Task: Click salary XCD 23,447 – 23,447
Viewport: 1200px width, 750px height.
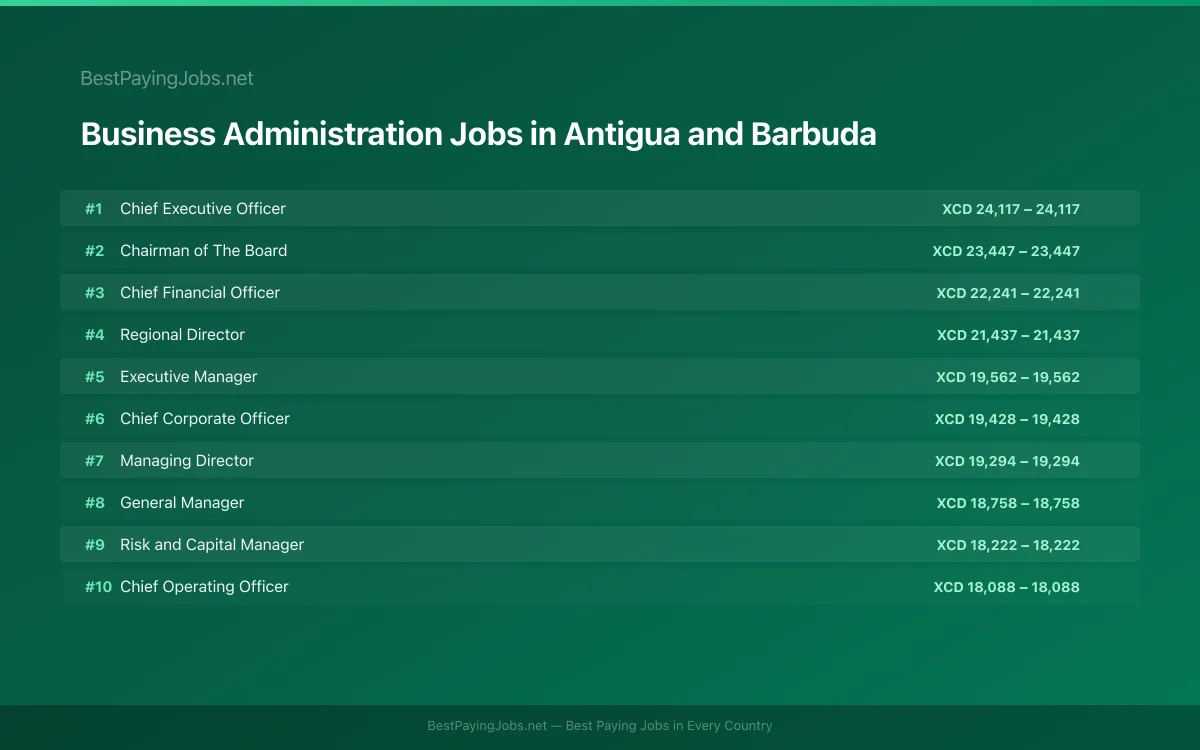Action: pos(1006,251)
